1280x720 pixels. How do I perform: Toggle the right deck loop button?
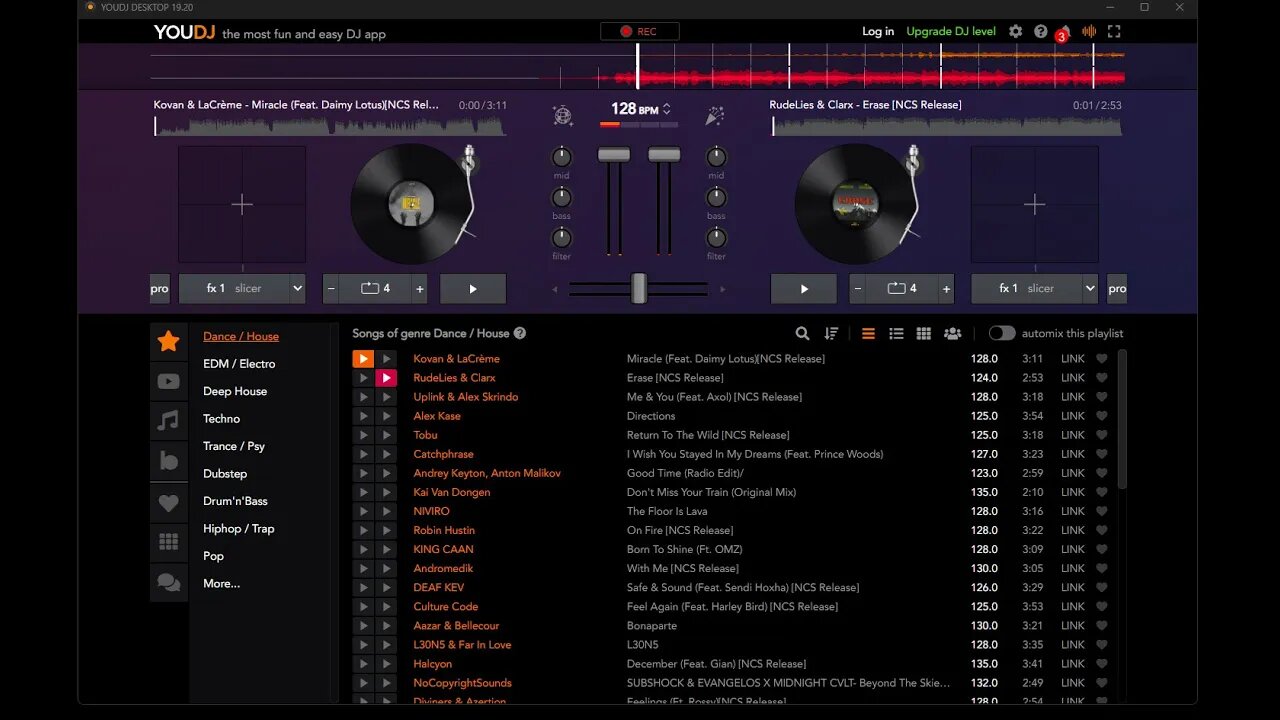[902, 289]
